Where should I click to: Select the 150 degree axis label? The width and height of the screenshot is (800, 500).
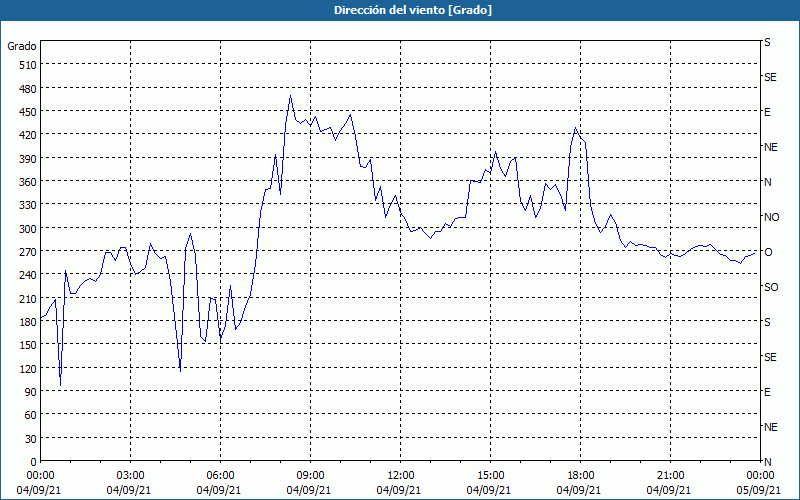[28, 345]
